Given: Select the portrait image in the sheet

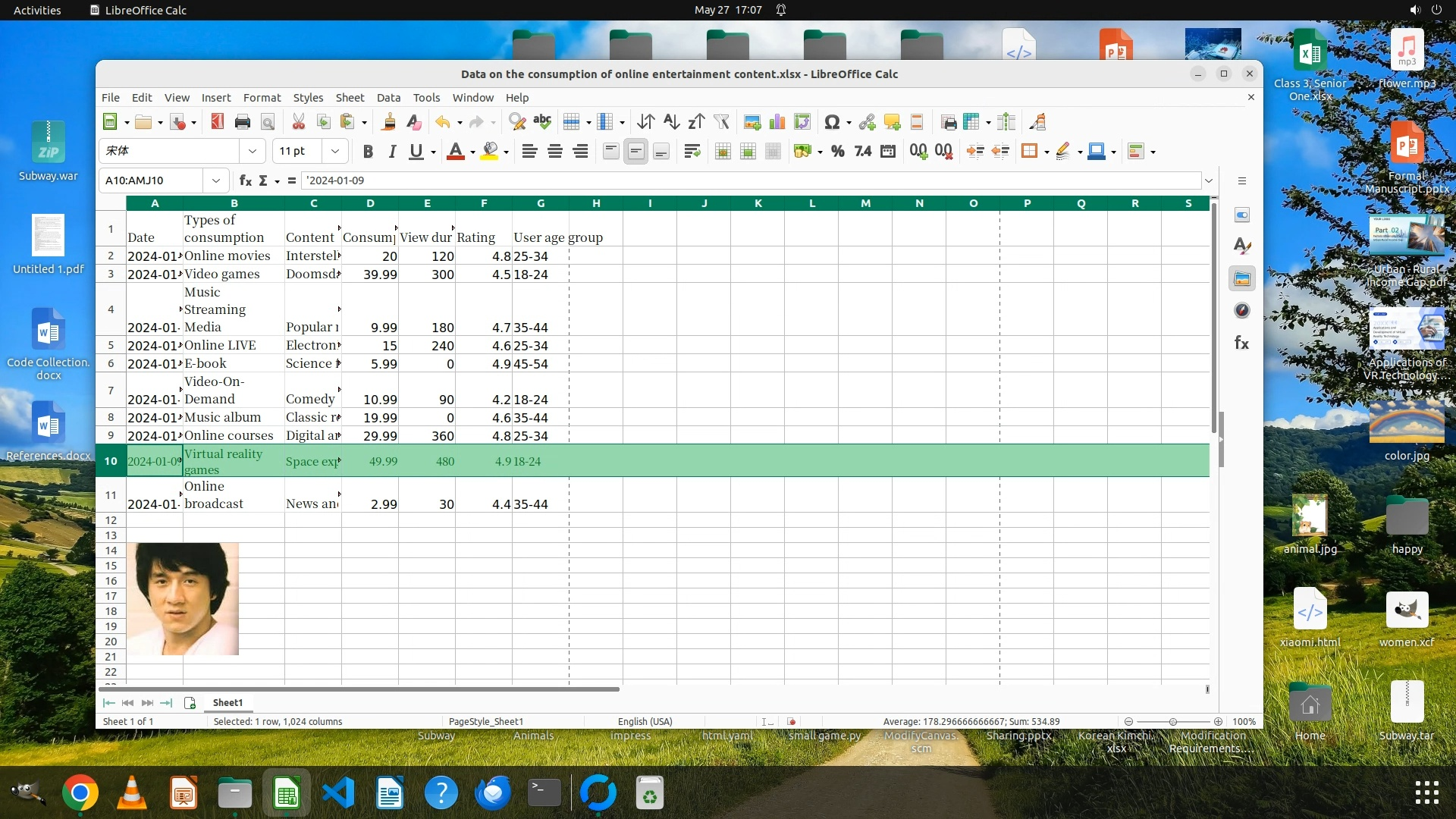Looking at the screenshot, I should tap(182, 598).
